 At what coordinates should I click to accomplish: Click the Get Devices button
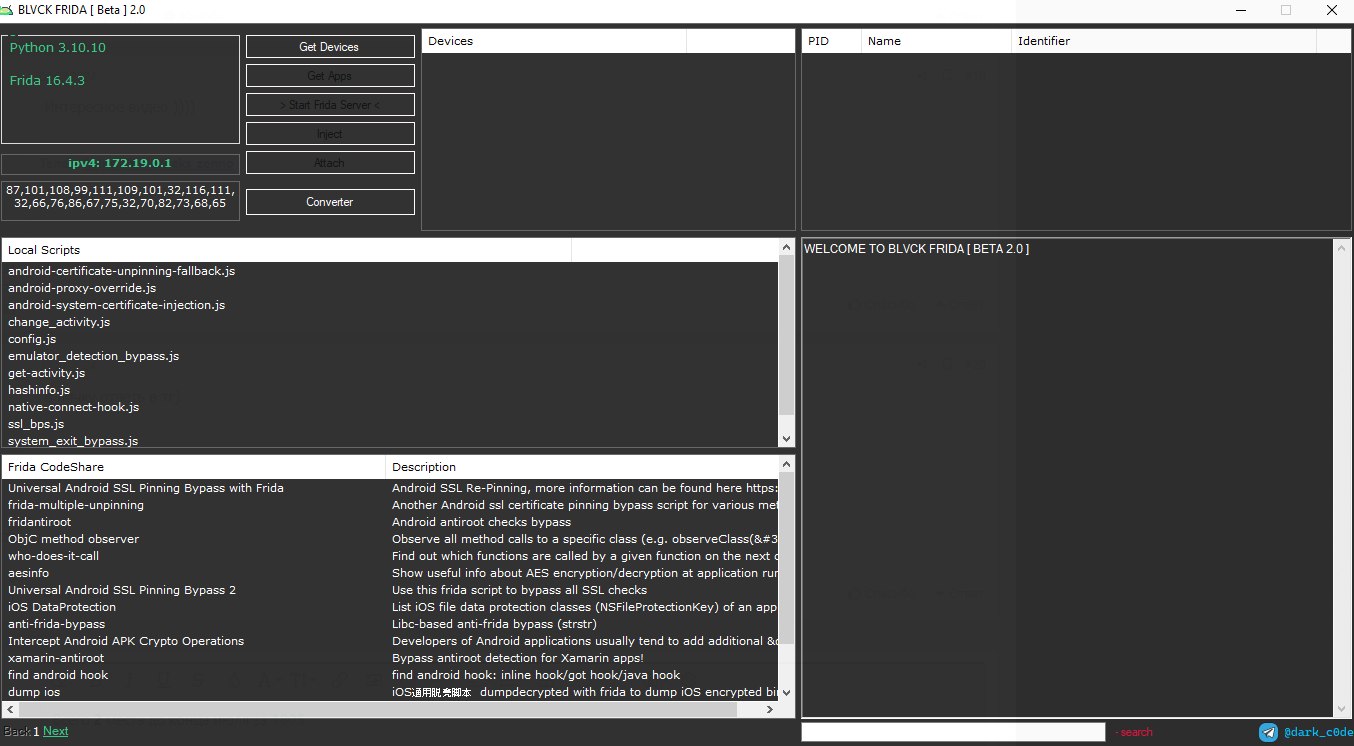click(x=330, y=47)
